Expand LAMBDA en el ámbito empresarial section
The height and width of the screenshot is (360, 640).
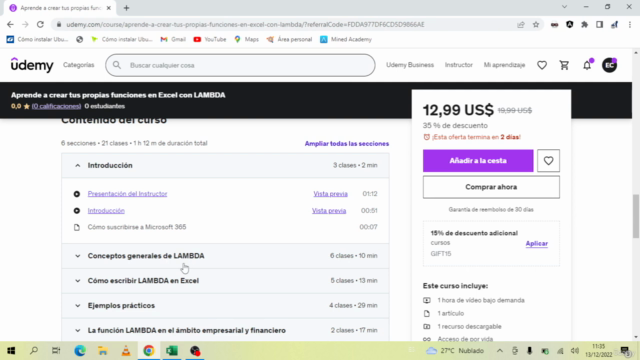click(225, 330)
